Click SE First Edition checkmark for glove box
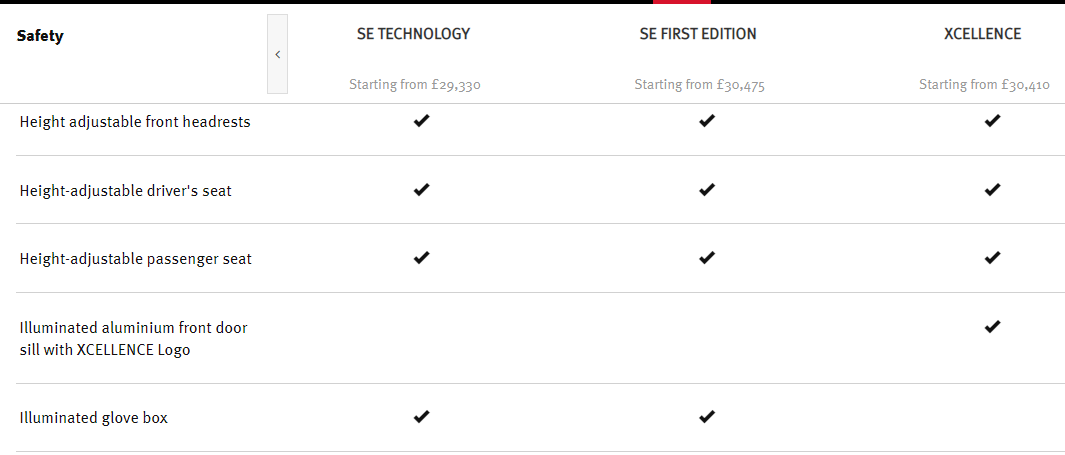The width and height of the screenshot is (1065, 455). tap(707, 416)
